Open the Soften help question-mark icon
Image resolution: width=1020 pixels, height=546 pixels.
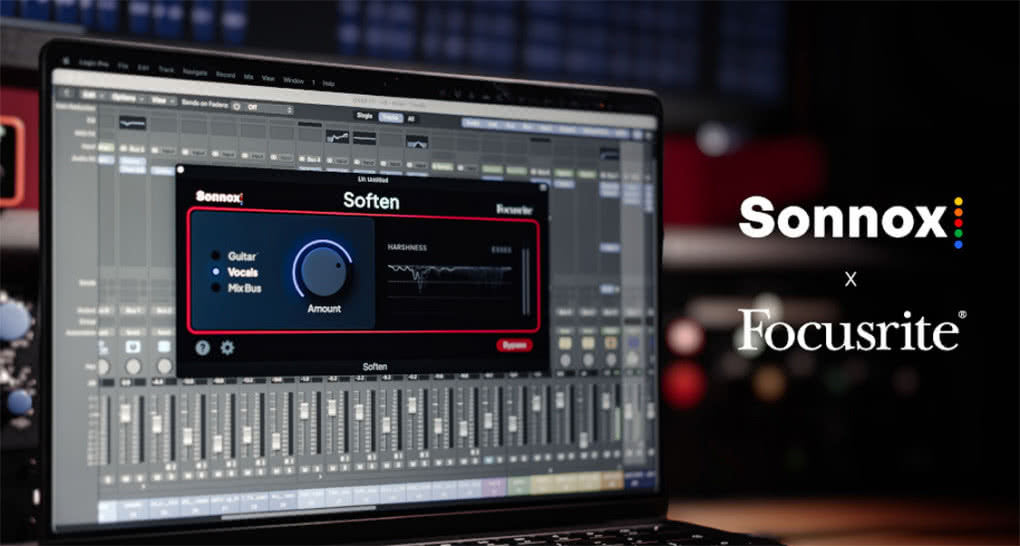point(202,348)
